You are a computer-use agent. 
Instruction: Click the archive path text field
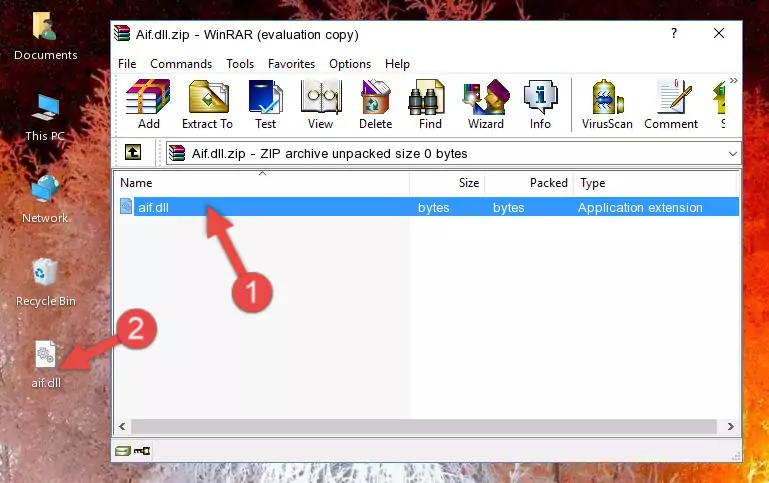click(453, 153)
